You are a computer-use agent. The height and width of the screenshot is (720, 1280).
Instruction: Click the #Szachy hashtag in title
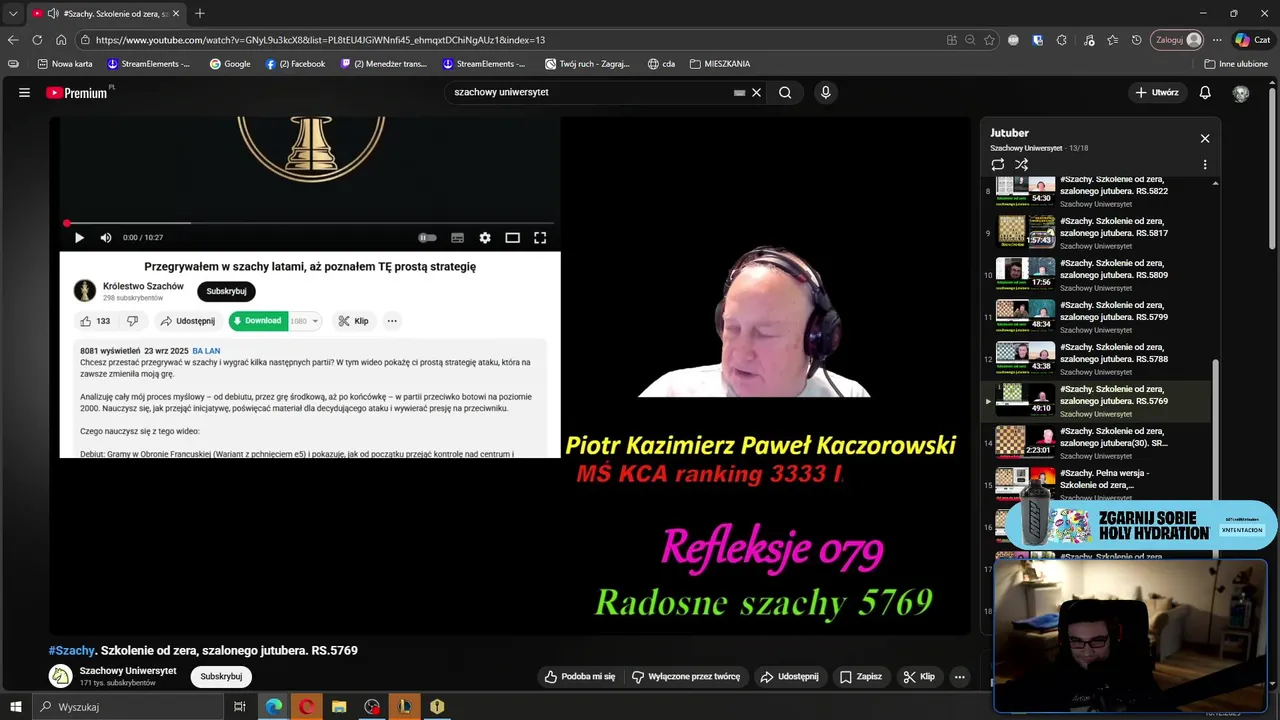coord(72,650)
